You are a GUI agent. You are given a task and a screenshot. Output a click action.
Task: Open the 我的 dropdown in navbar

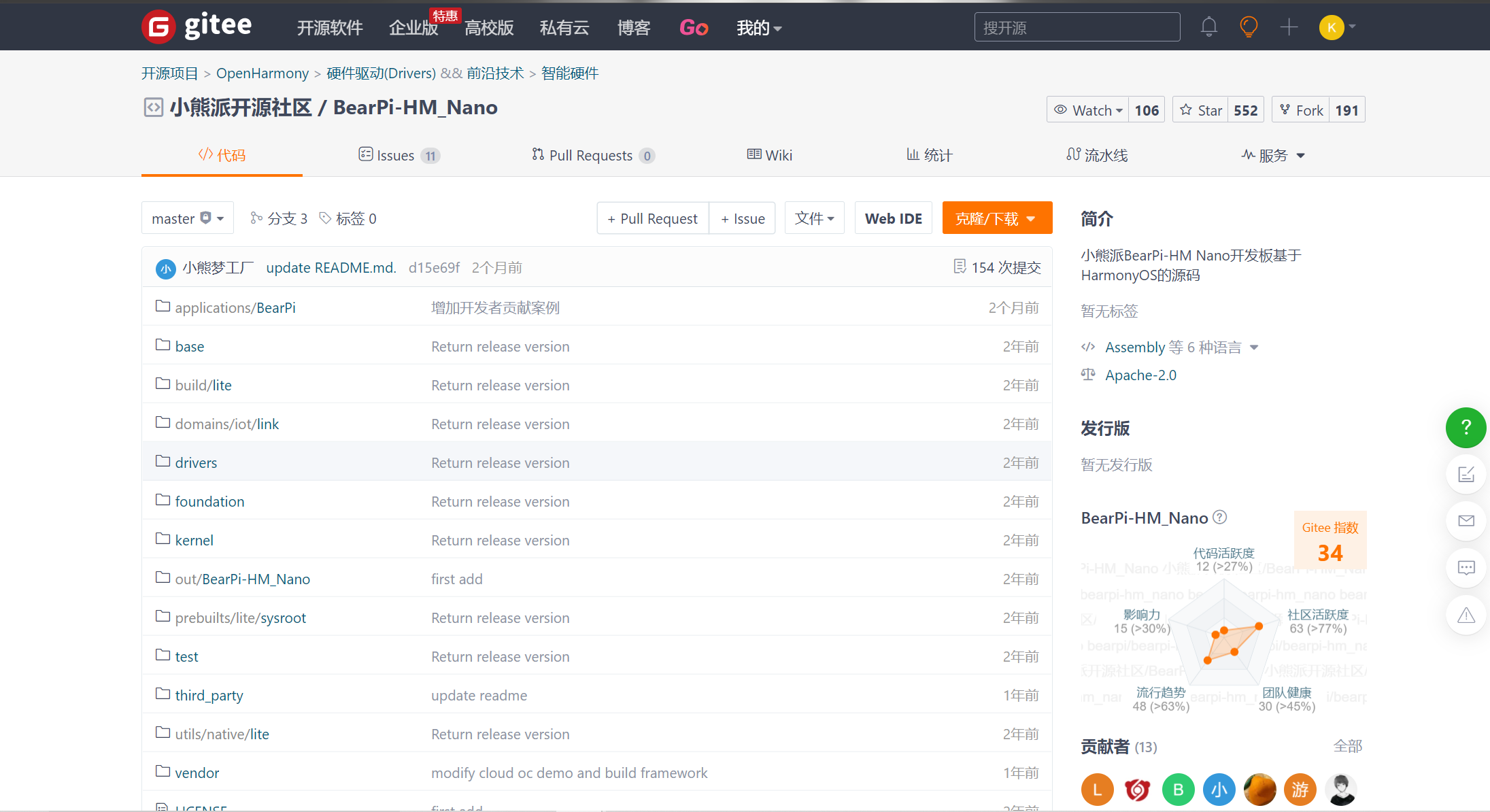(759, 28)
